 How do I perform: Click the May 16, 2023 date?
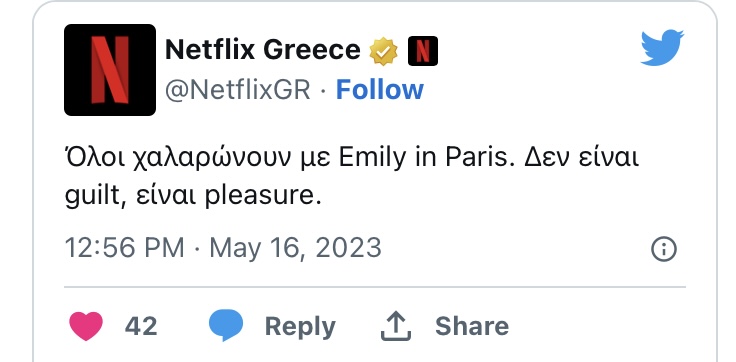(x=295, y=248)
